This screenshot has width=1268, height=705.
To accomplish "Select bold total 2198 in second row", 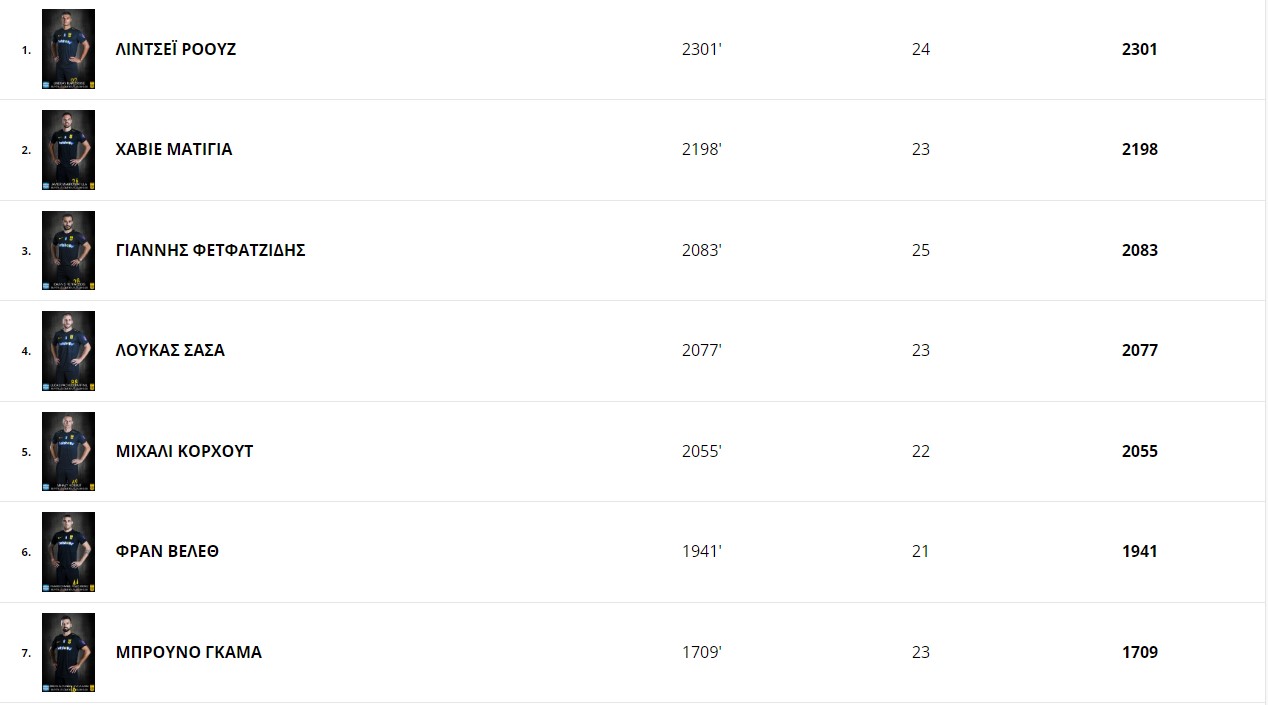I will (x=1140, y=149).
